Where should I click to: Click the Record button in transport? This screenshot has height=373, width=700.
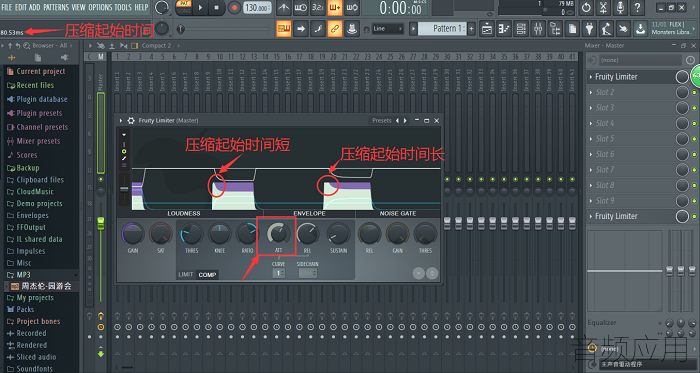(x=234, y=8)
